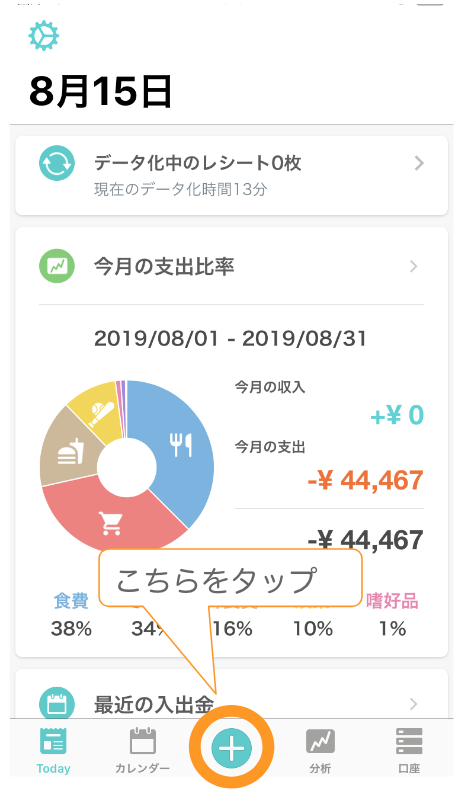Tap the orange -¥ 44,467 expense amount
Viewport: 468px width, 792px height.
pyautogui.click(x=365, y=480)
